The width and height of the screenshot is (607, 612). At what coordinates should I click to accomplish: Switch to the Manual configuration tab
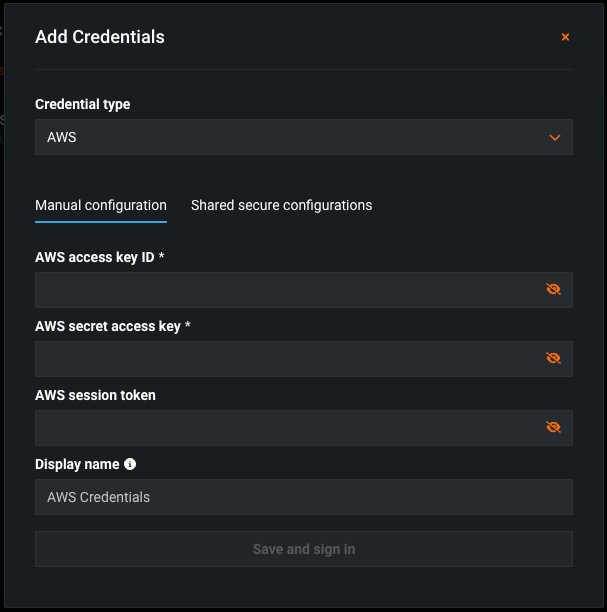[x=101, y=205]
